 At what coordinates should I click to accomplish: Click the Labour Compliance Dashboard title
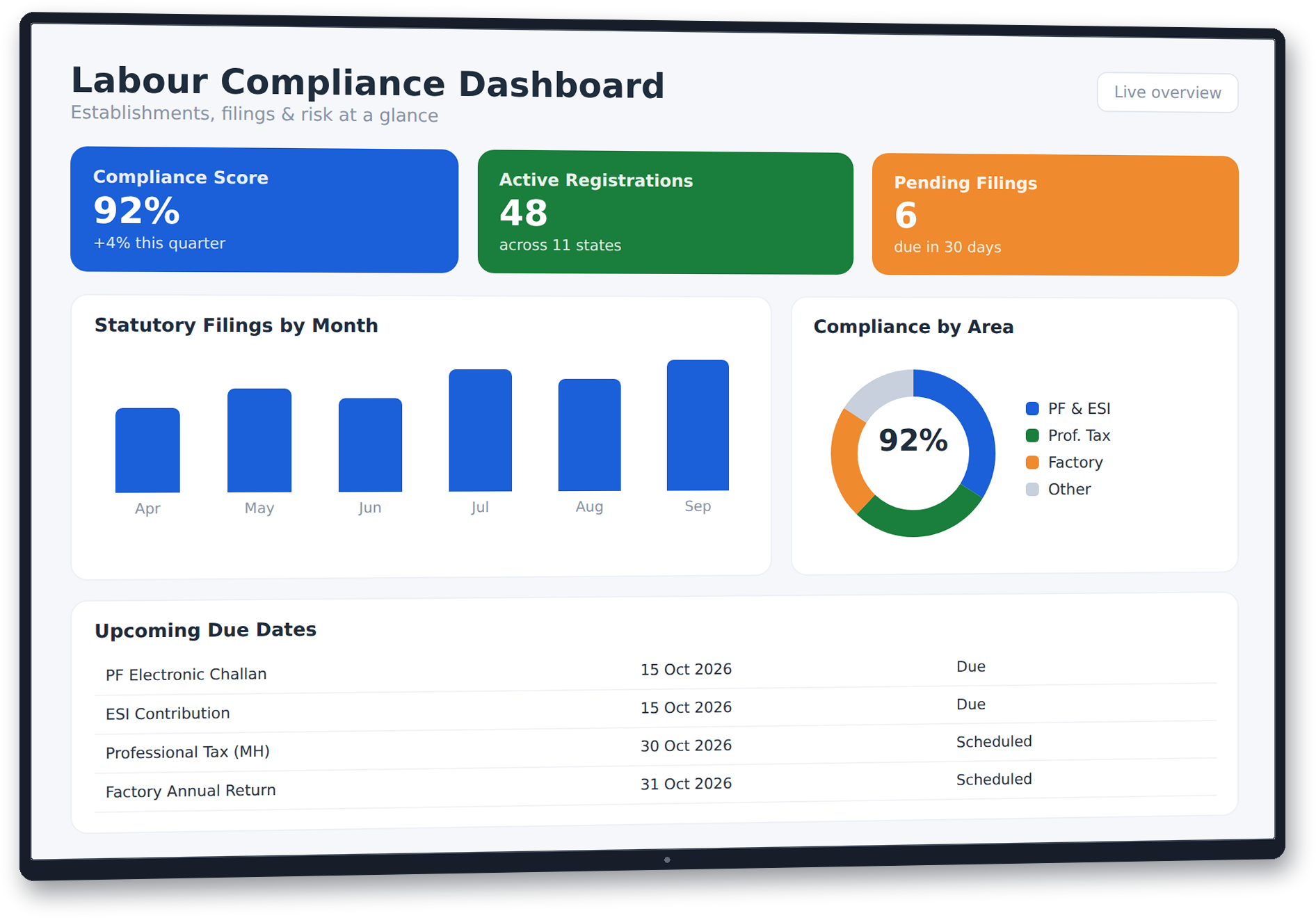[368, 83]
